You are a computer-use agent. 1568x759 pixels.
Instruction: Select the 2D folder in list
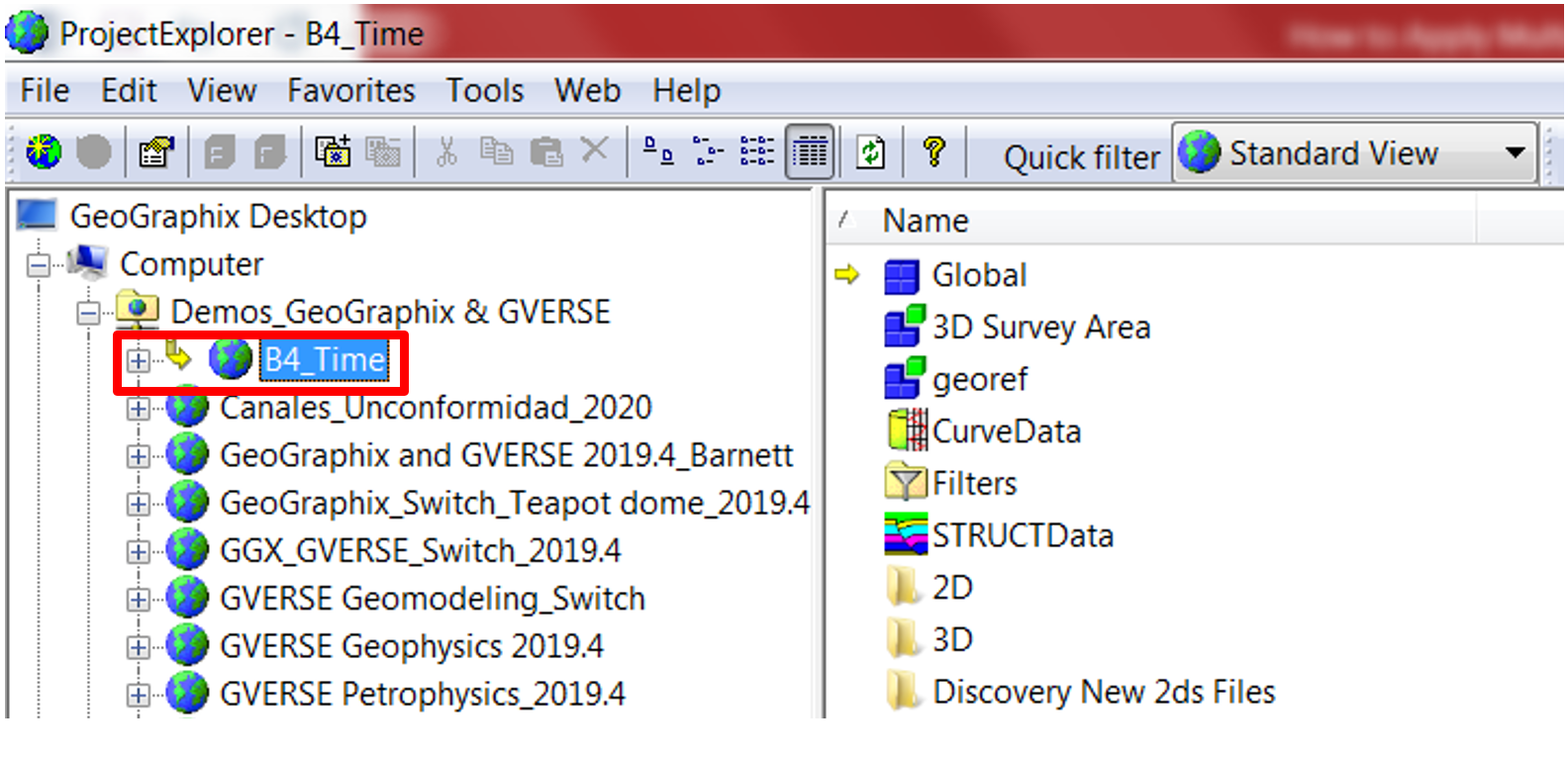click(952, 587)
